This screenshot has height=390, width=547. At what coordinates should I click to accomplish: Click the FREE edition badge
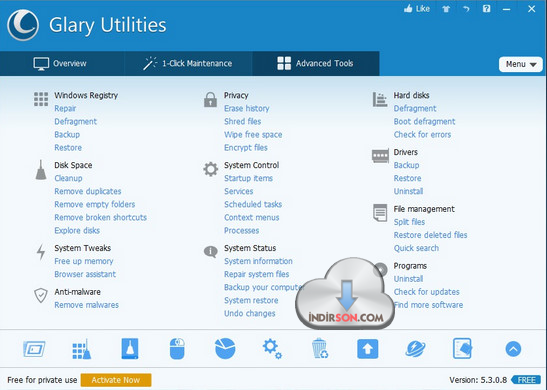pyautogui.click(x=526, y=380)
